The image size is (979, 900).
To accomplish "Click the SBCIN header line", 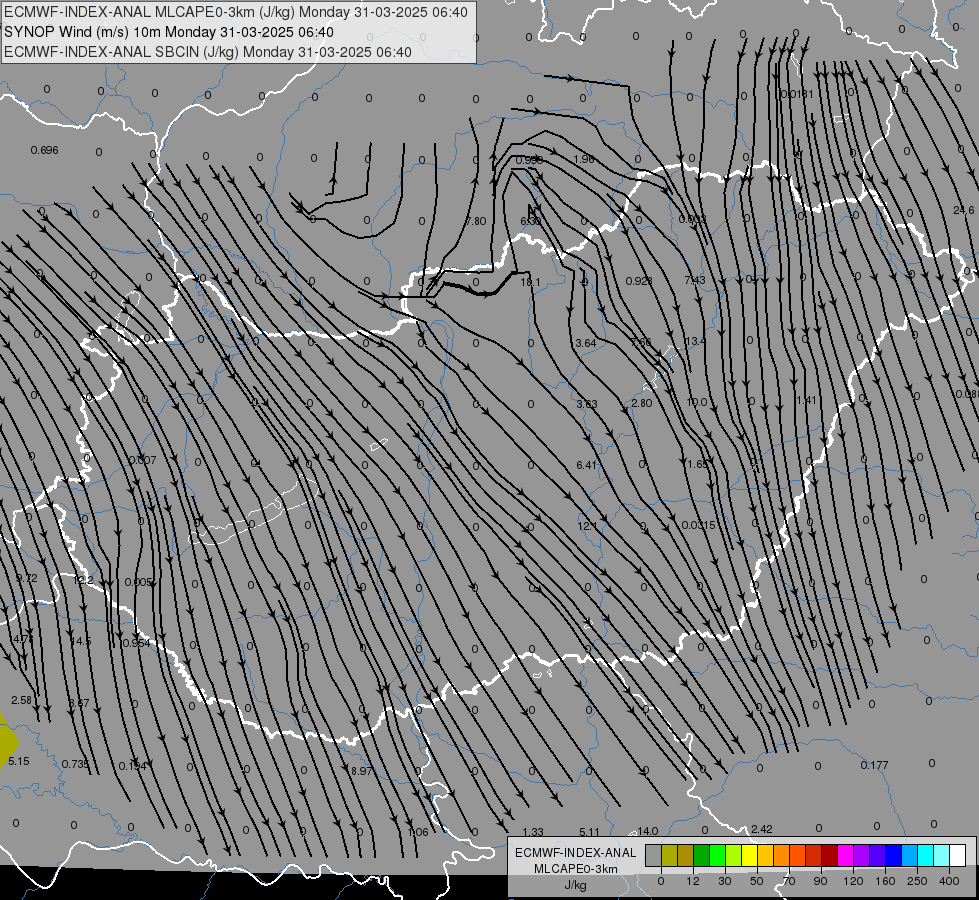I will point(208,52).
